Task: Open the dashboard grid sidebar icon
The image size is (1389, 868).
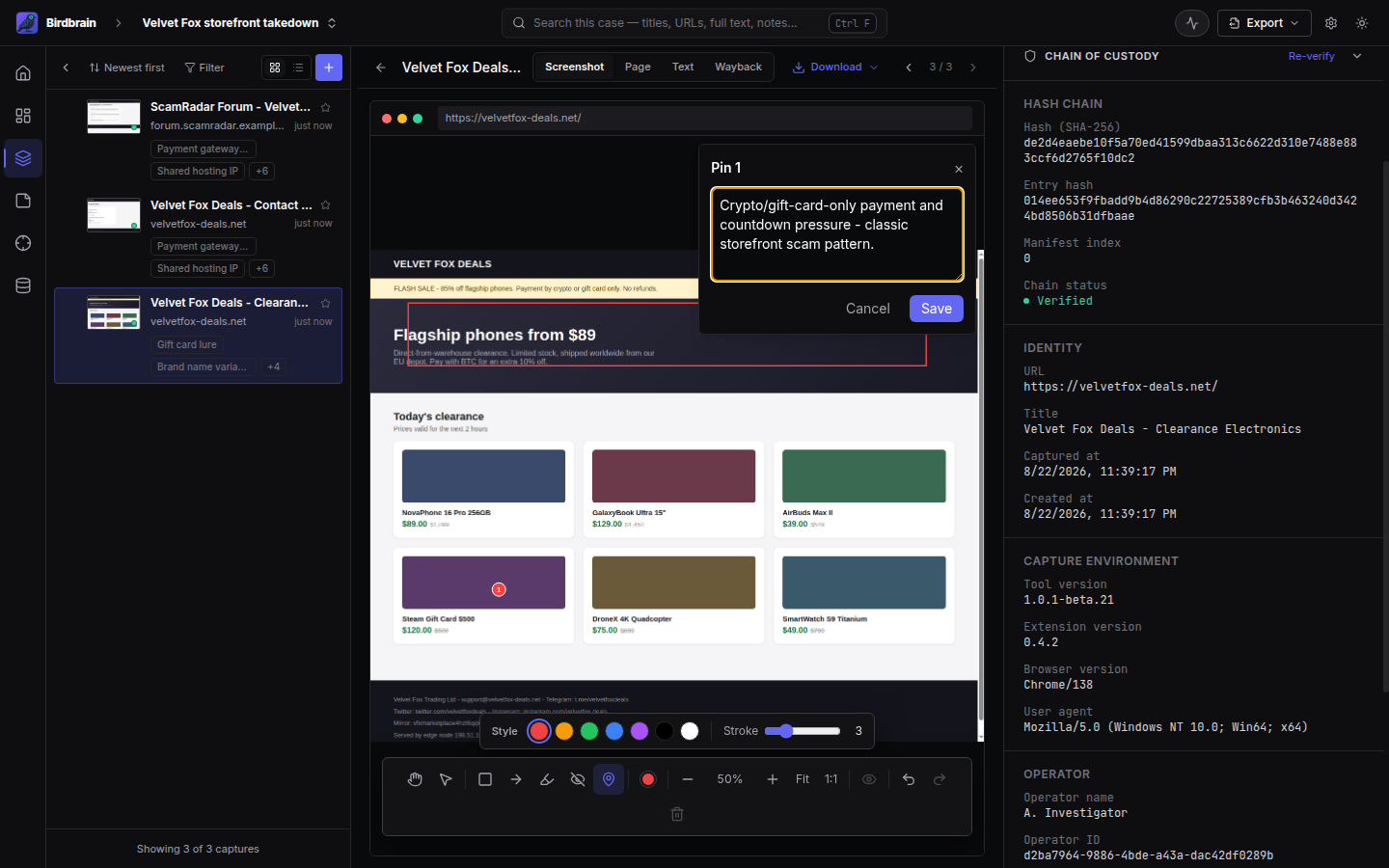Action: pyautogui.click(x=23, y=116)
